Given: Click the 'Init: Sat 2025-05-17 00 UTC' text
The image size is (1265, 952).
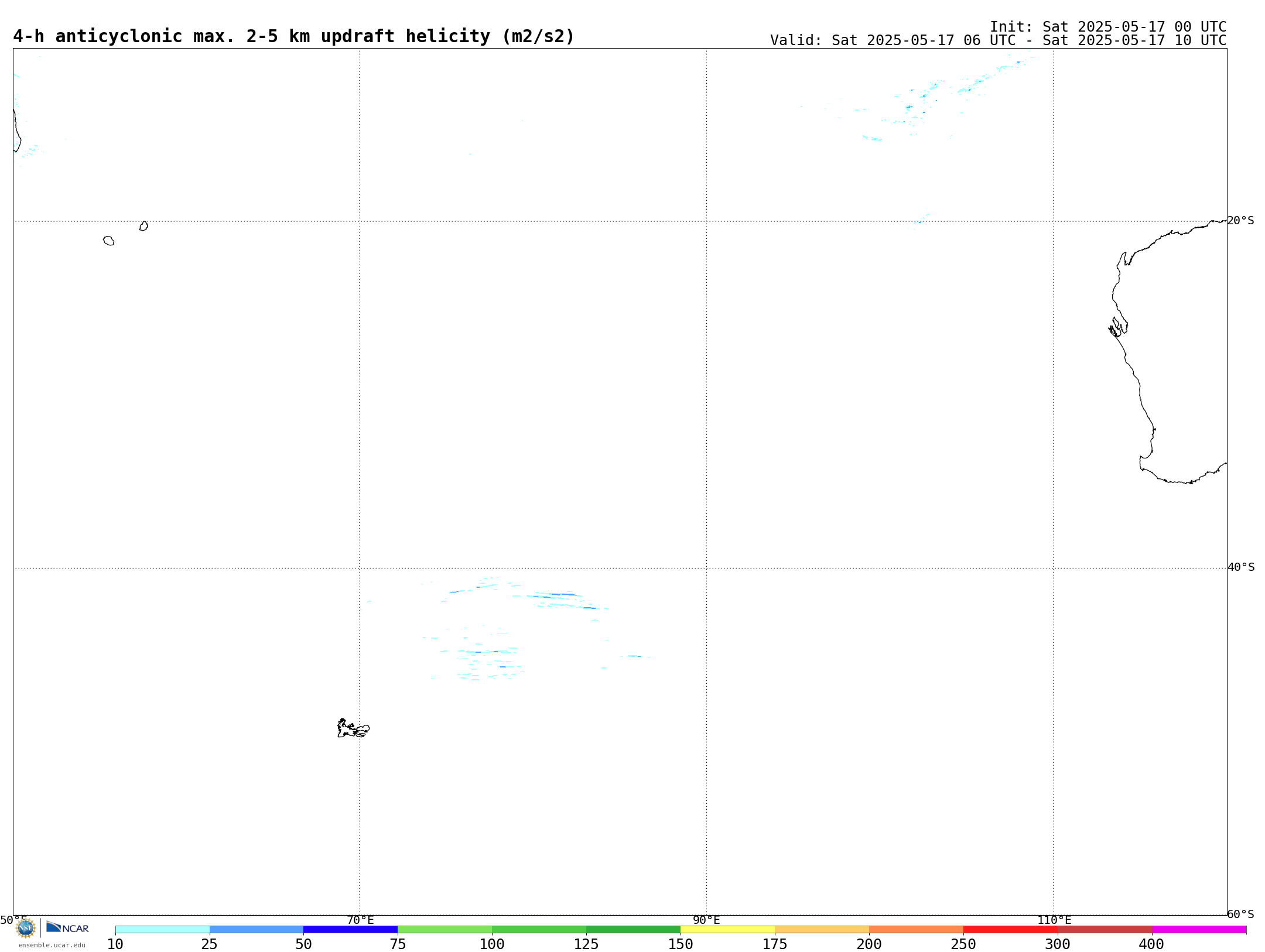Looking at the screenshot, I should pyautogui.click(x=1108, y=27).
